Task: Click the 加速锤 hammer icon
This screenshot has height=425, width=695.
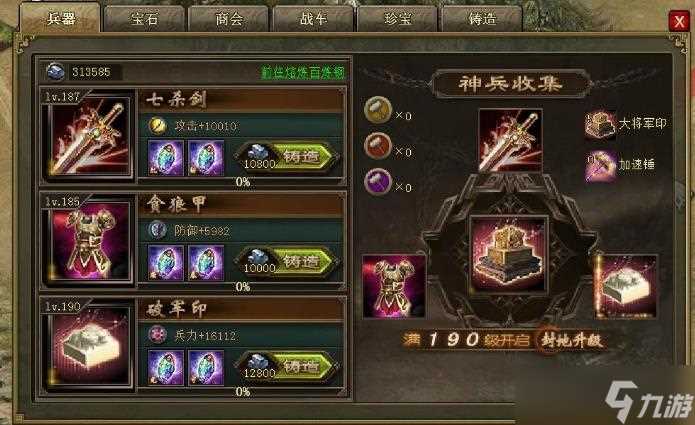Action: (600, 165)
